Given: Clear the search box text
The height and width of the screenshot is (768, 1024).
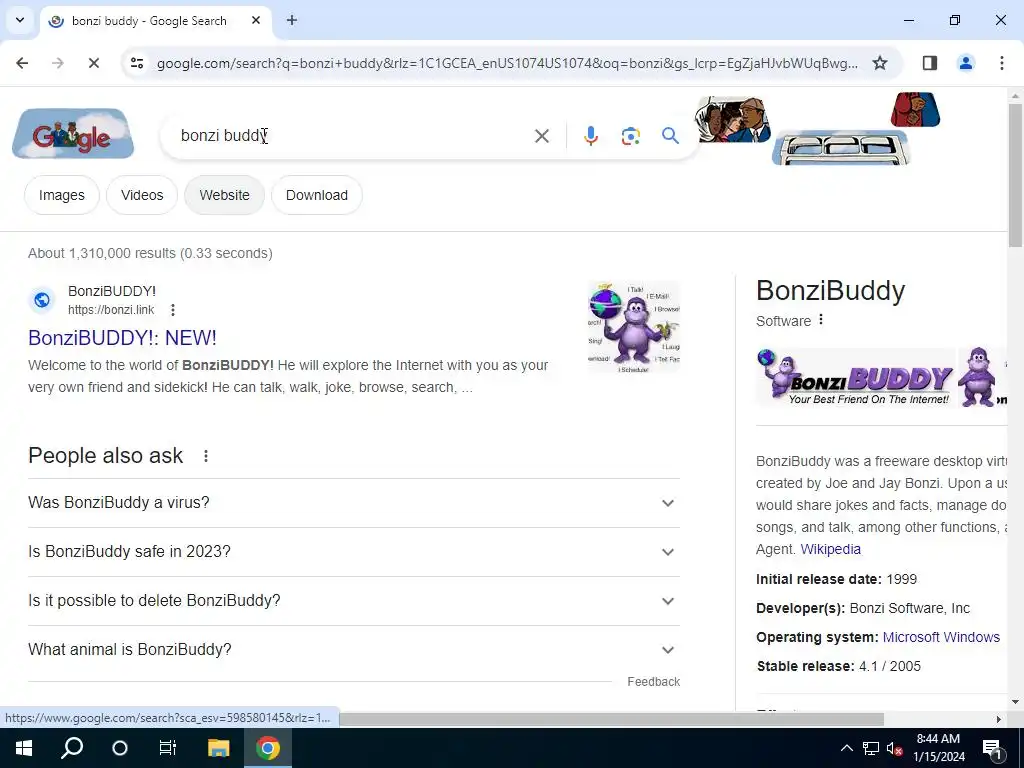Looking at the screenshot, I should pos(541,136).
